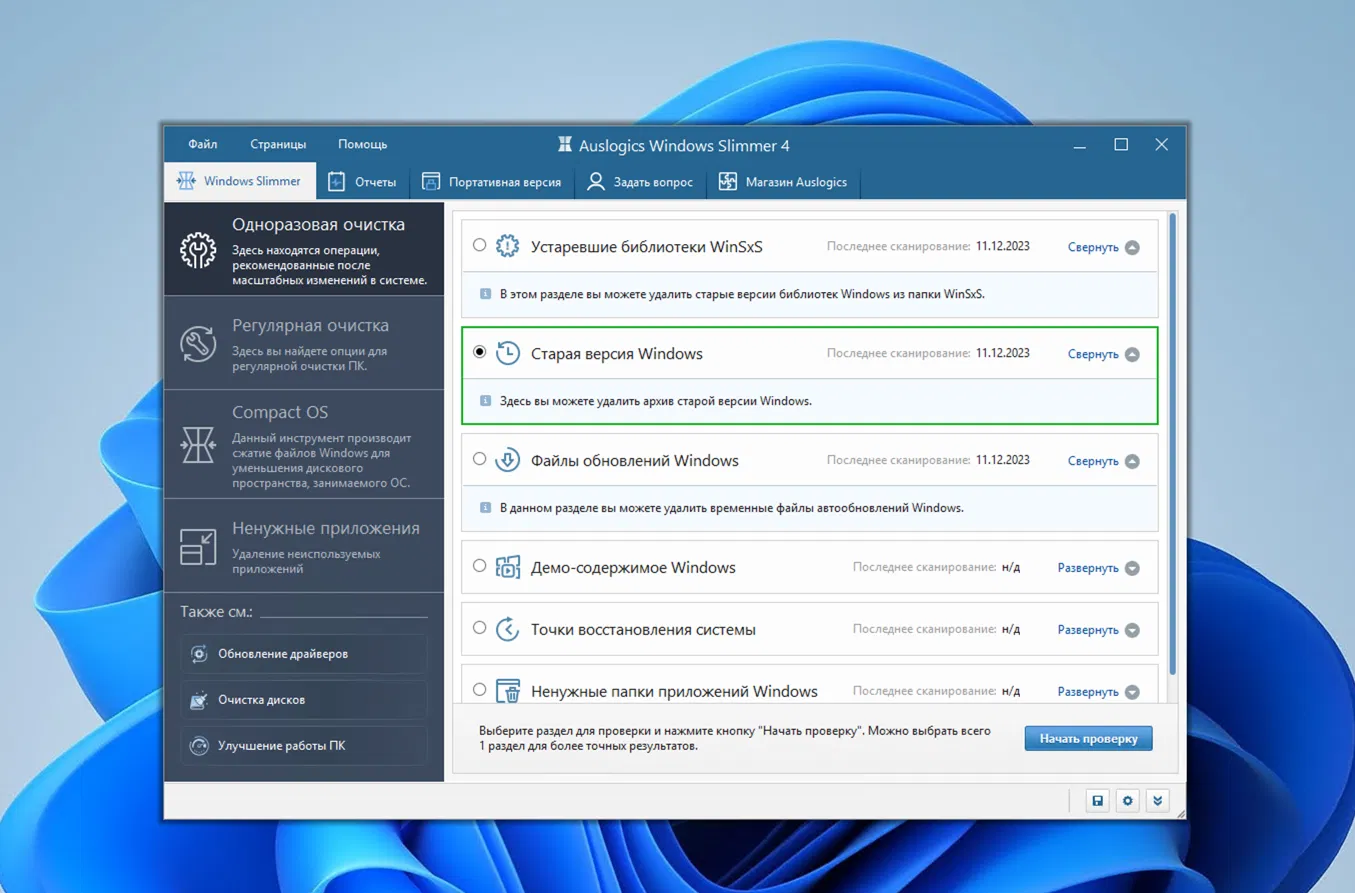Image resolution: width=1355 pixels, height=893 pixels.
Task: Click the double-chevron icon in status bar
Action: tap(1158, 801)
